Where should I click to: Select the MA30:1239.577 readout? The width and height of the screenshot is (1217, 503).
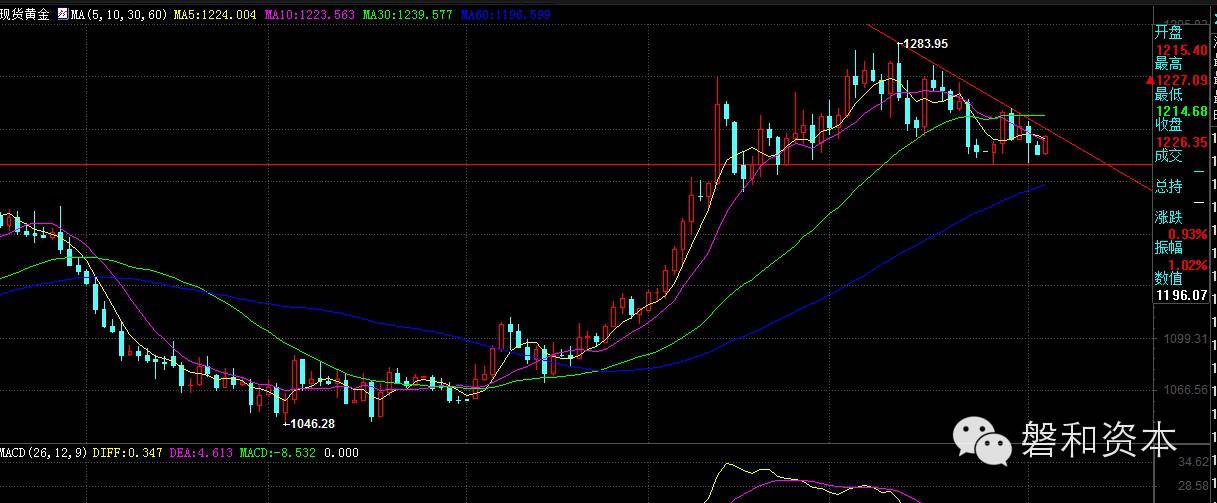click(x=410, y=16)
